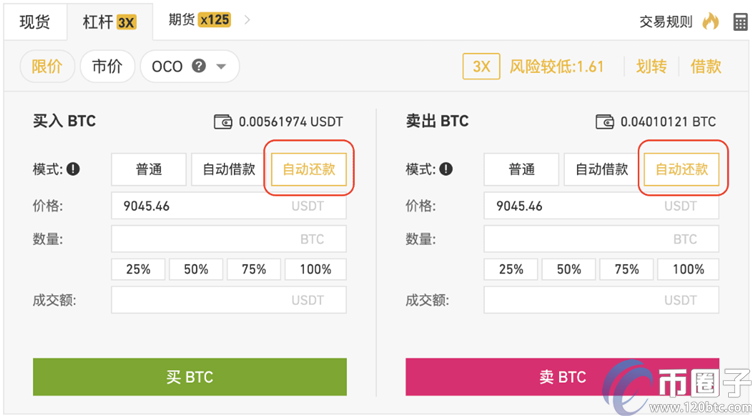Expand the OCO order type dropdown arrow

(221, 67)
